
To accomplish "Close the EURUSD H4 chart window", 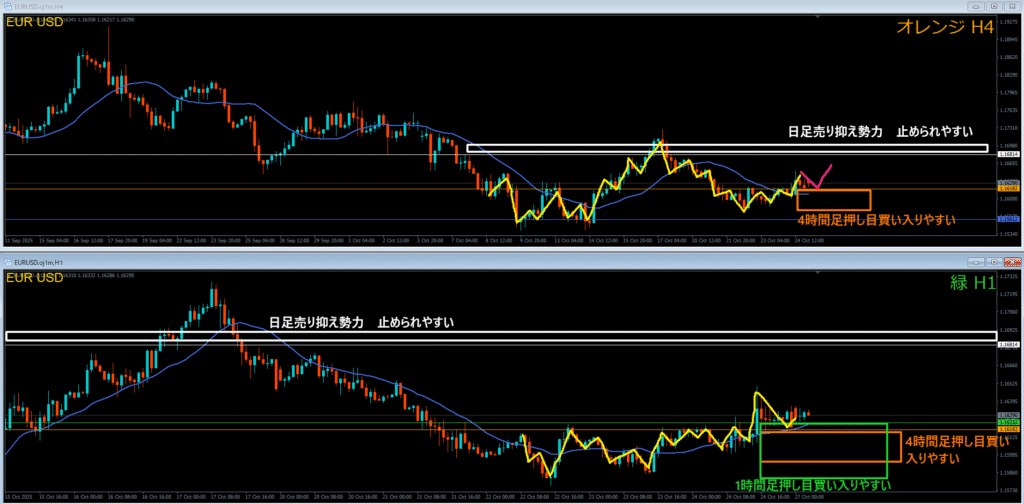I will (x=1012, y=5).
